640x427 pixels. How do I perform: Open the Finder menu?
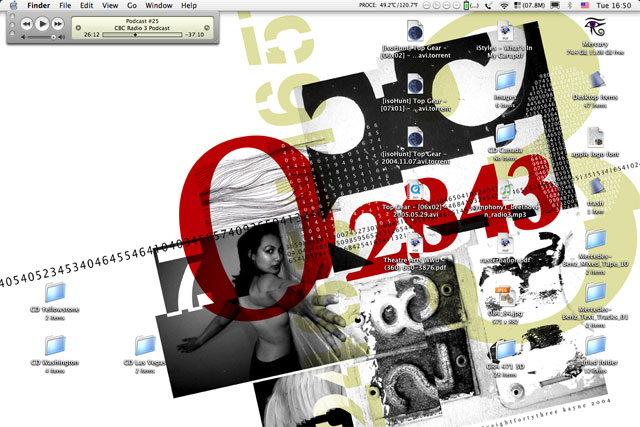(39, 5)
